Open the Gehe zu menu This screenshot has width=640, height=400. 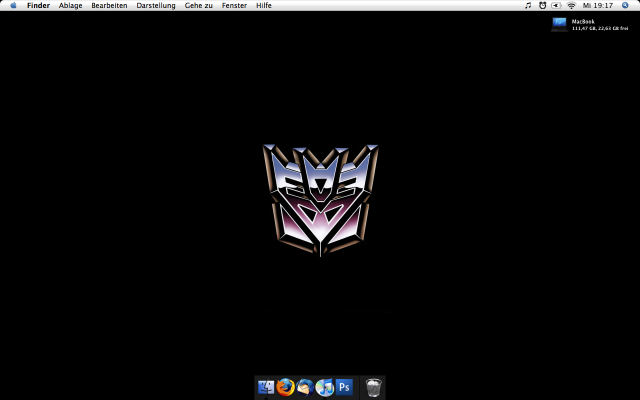[198, 5]
